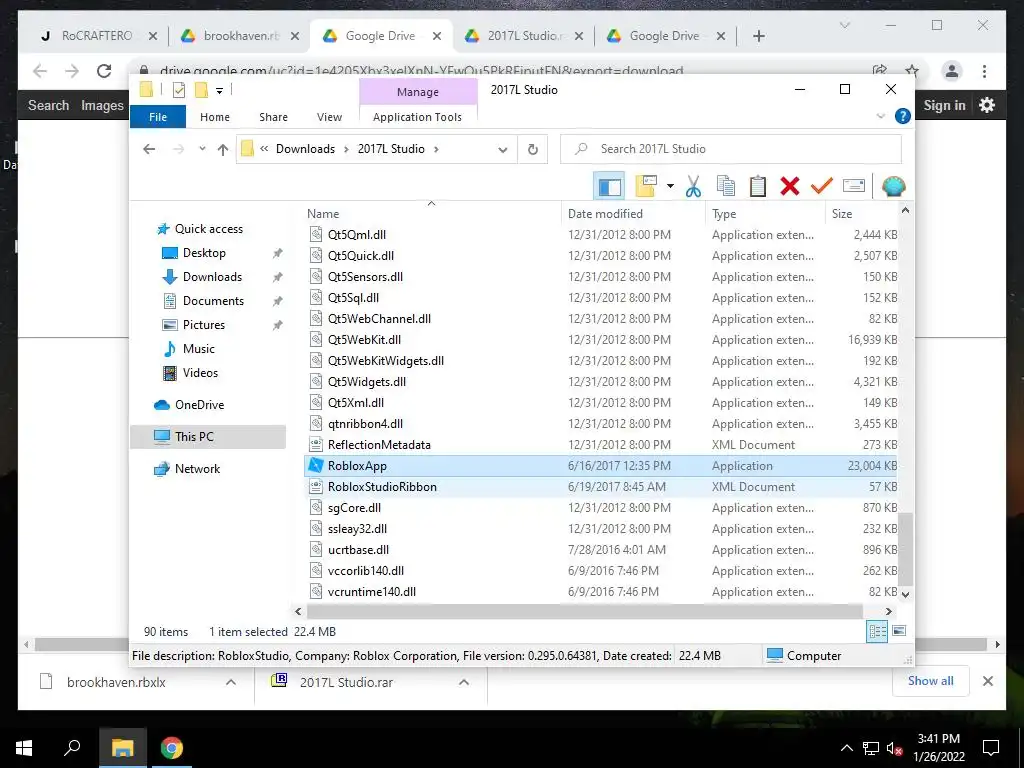Open the File menu tab

pos(158,117)
